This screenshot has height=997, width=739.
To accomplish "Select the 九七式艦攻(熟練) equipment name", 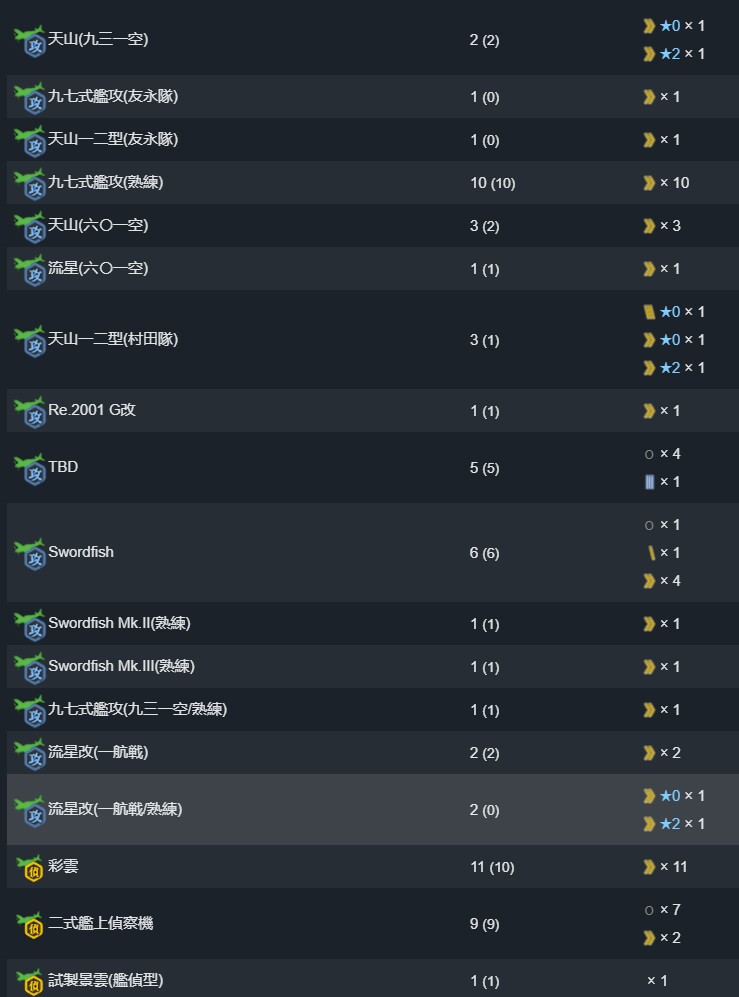I will coord(106,182).
